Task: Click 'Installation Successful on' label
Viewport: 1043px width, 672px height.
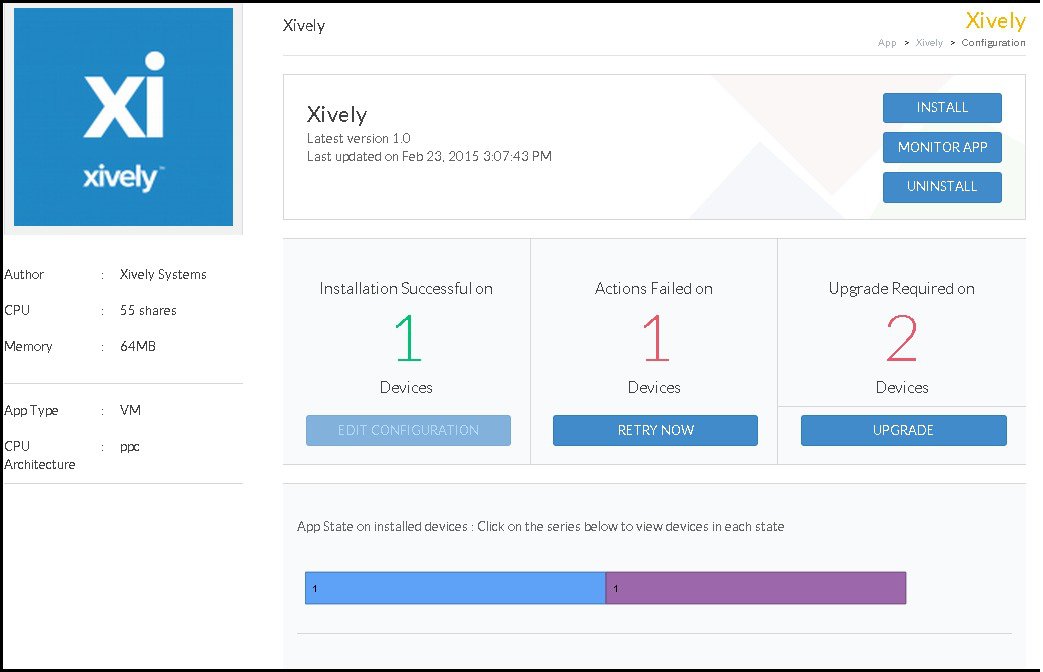Action: [406, 289]
